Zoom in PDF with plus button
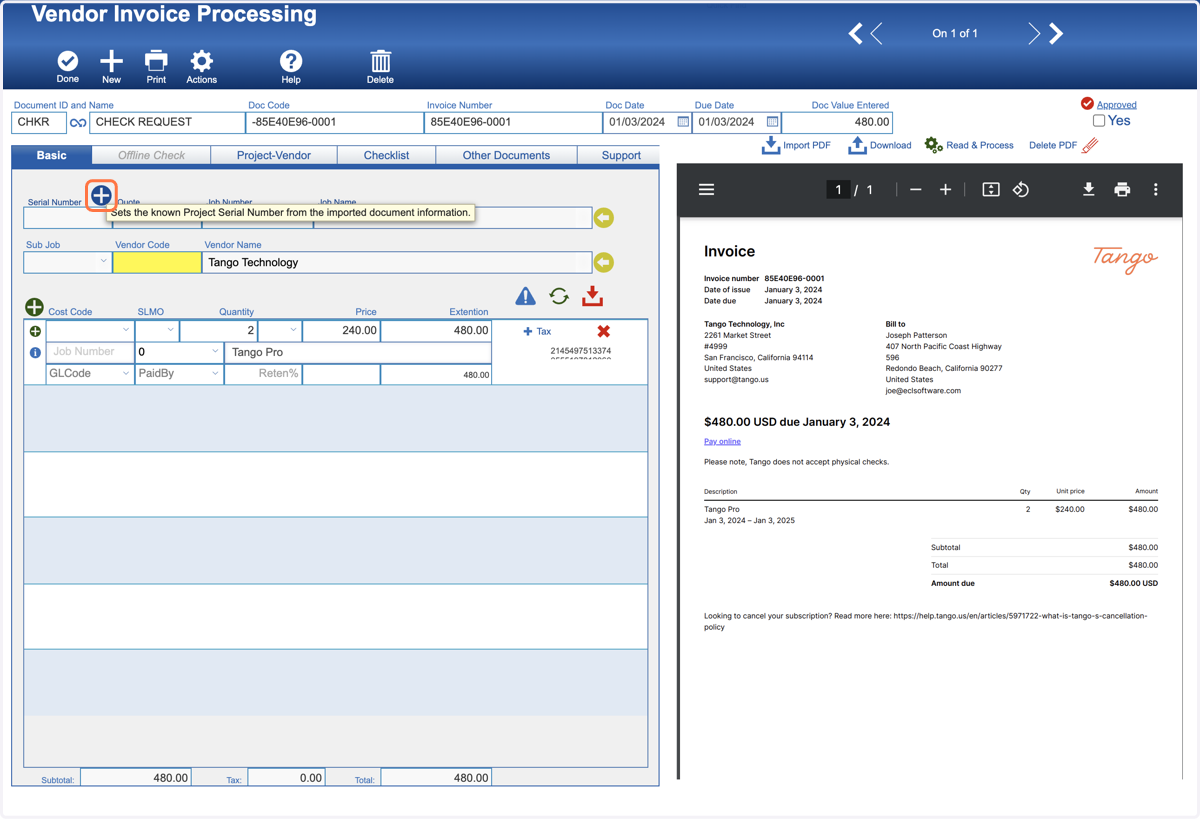The height and width of the screenshot is (819, 1200). point(945,189)
